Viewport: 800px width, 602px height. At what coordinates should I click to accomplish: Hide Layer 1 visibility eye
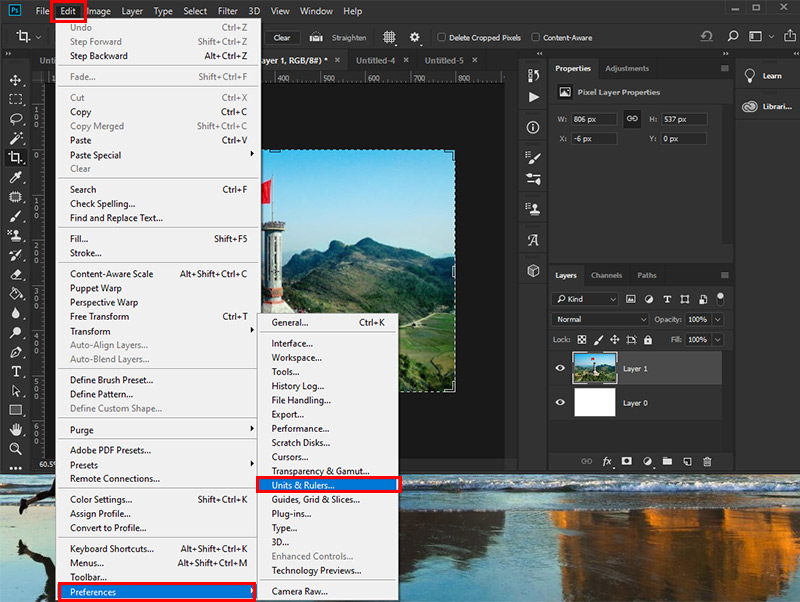(x=560, y=368)
